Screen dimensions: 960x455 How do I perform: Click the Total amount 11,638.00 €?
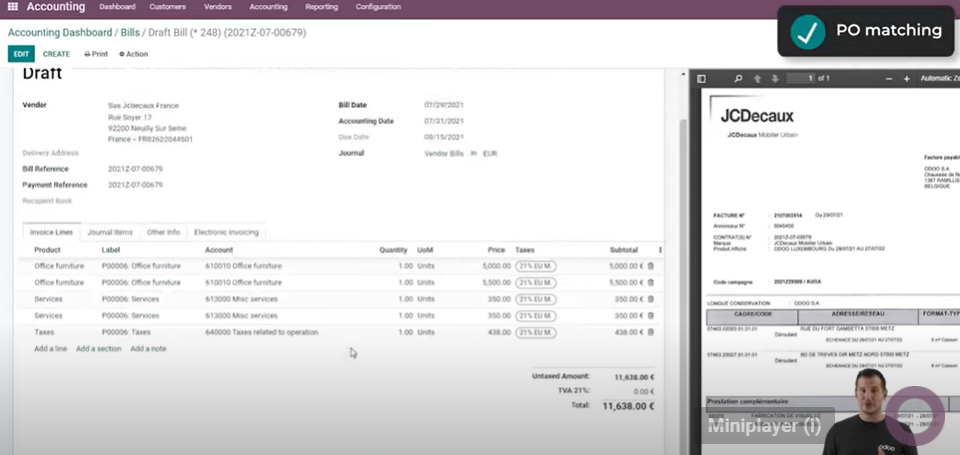(628, 406)
